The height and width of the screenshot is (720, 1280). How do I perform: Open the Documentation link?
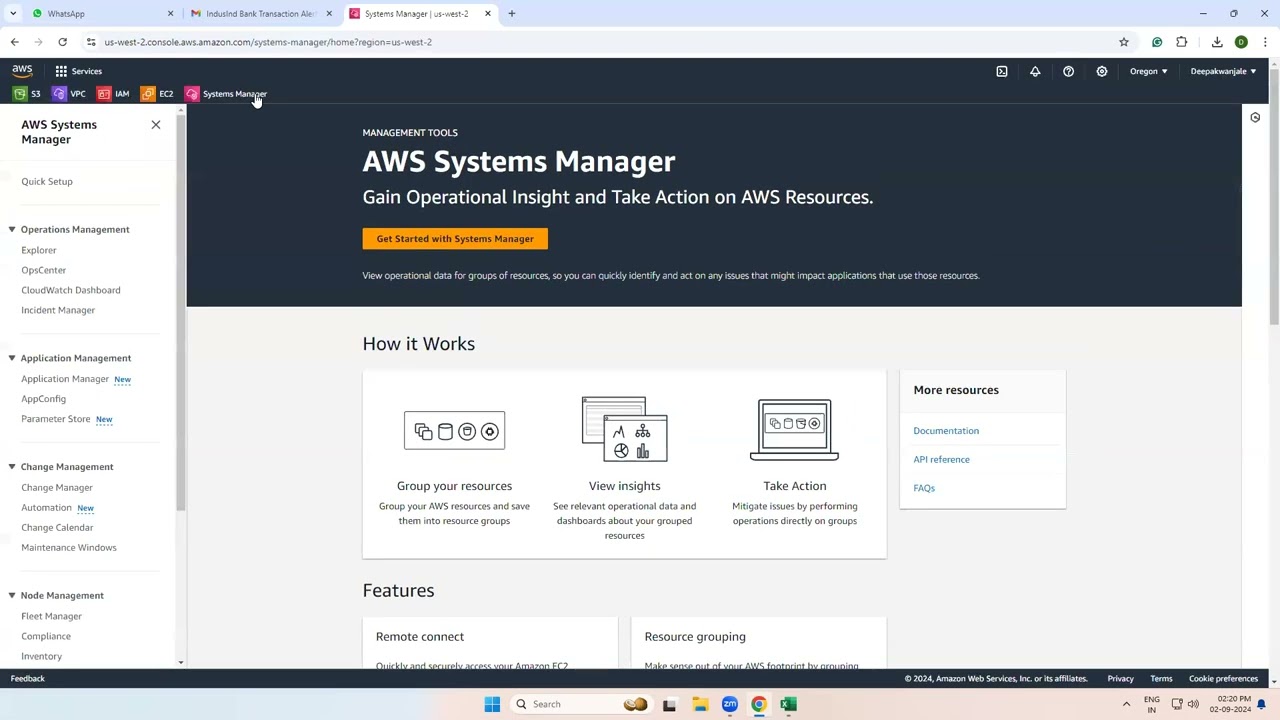point(946,431)
